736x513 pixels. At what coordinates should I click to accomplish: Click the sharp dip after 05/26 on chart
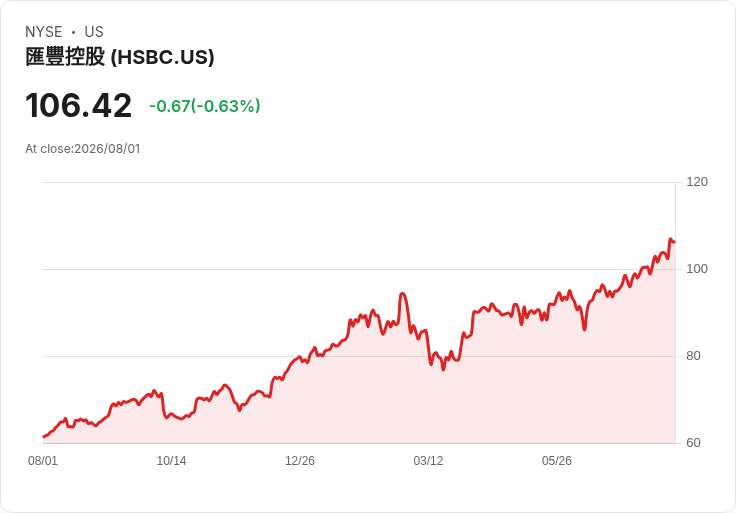coord(584,329)
